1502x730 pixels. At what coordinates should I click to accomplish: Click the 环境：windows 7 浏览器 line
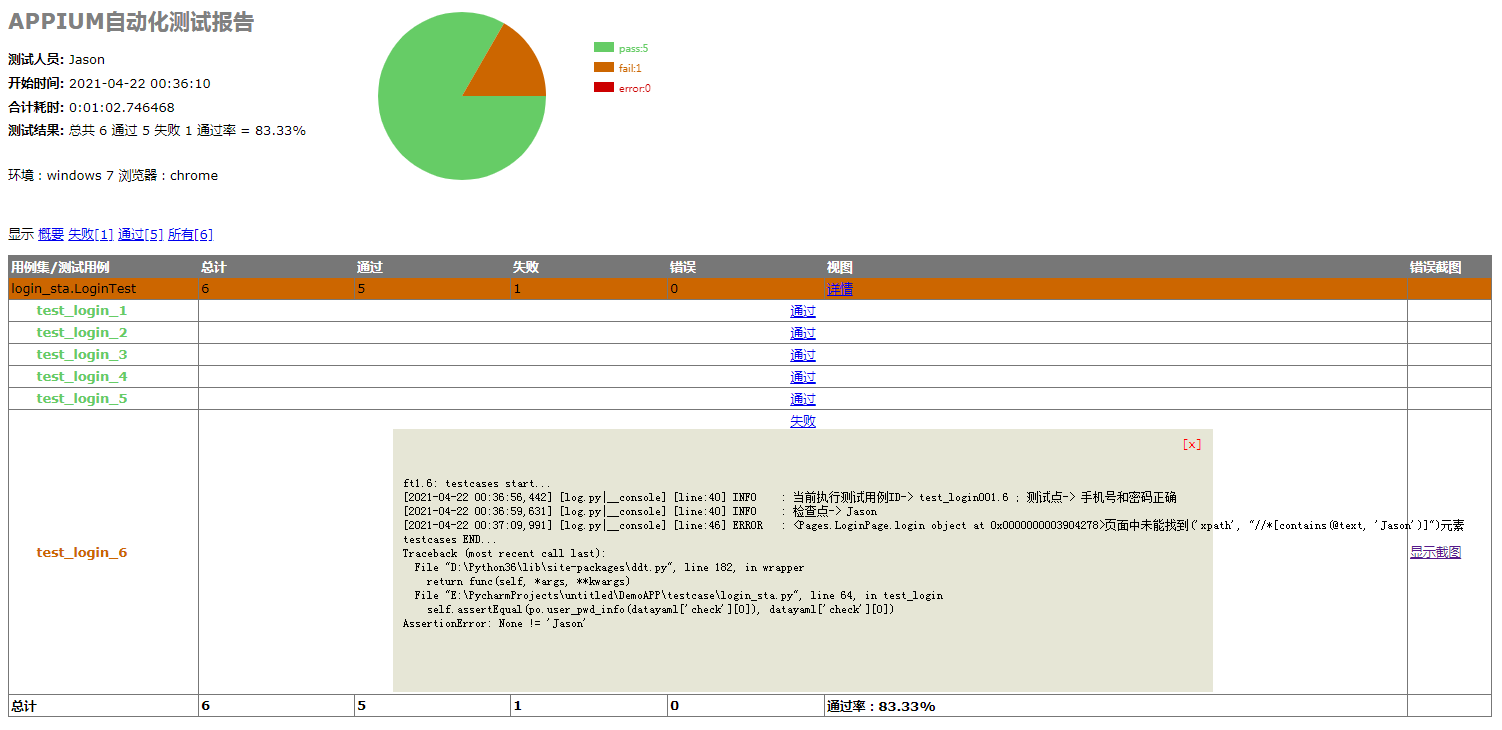pos(113,175)
